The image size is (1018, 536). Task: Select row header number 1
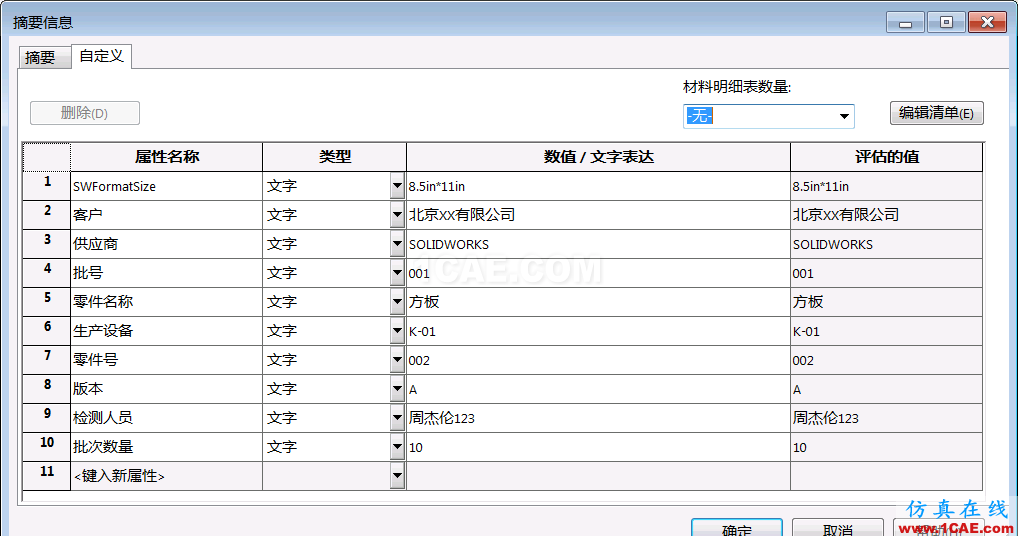(47, 186)
